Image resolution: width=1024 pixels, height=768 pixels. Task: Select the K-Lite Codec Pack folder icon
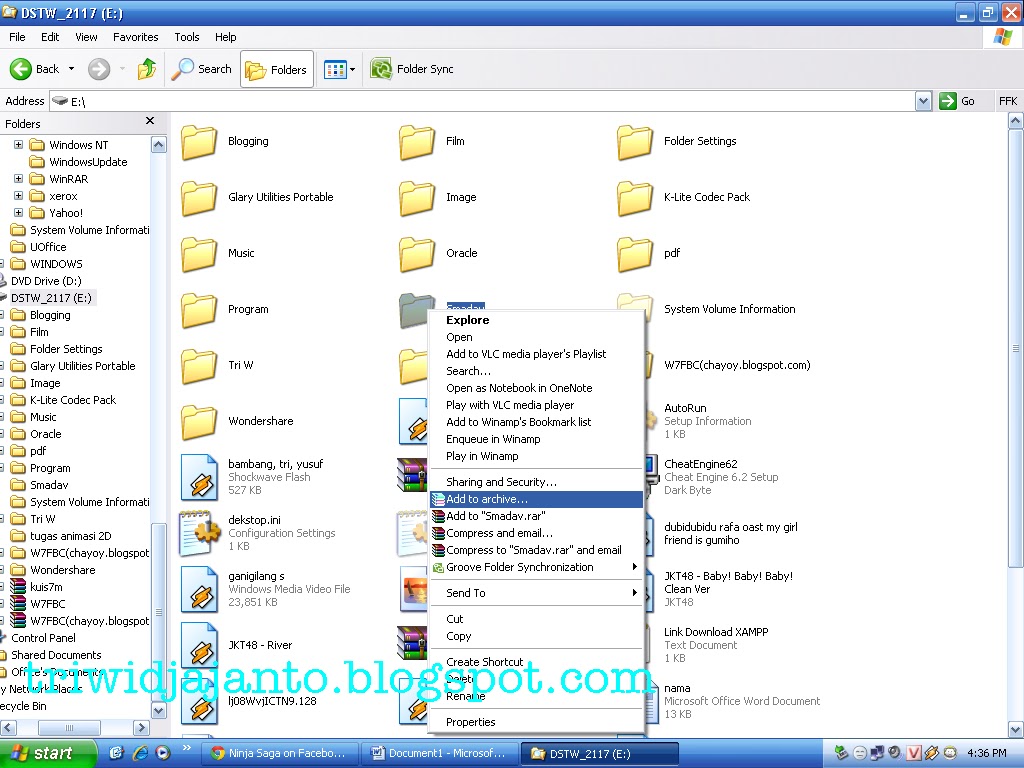click(635, 198)
